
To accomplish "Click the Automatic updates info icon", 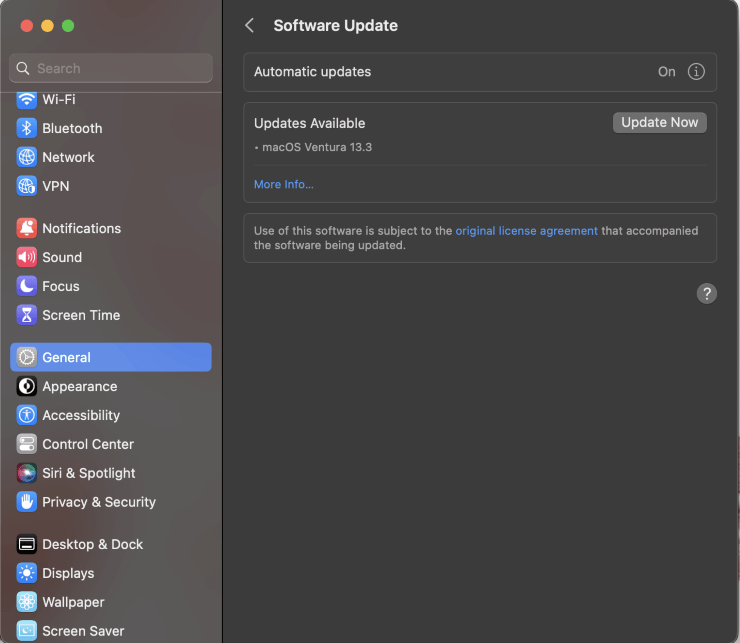I will coord(696,72).
